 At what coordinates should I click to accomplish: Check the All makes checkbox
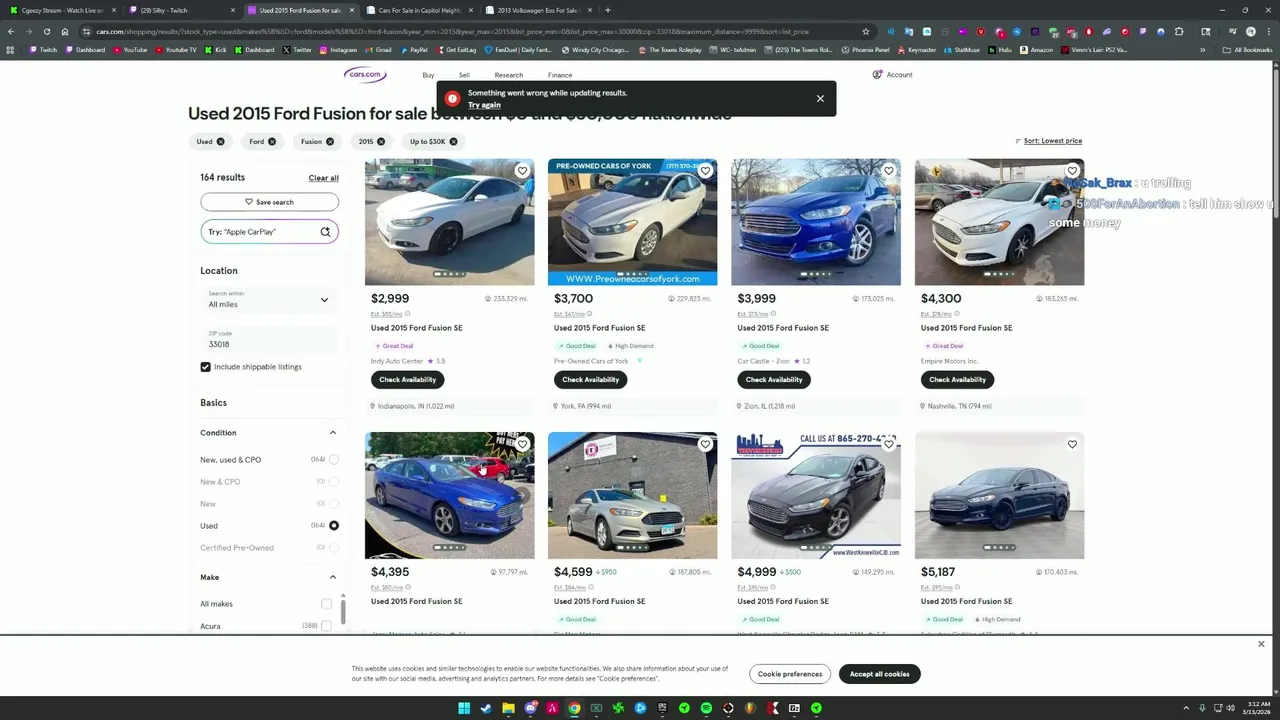[326, 604]
